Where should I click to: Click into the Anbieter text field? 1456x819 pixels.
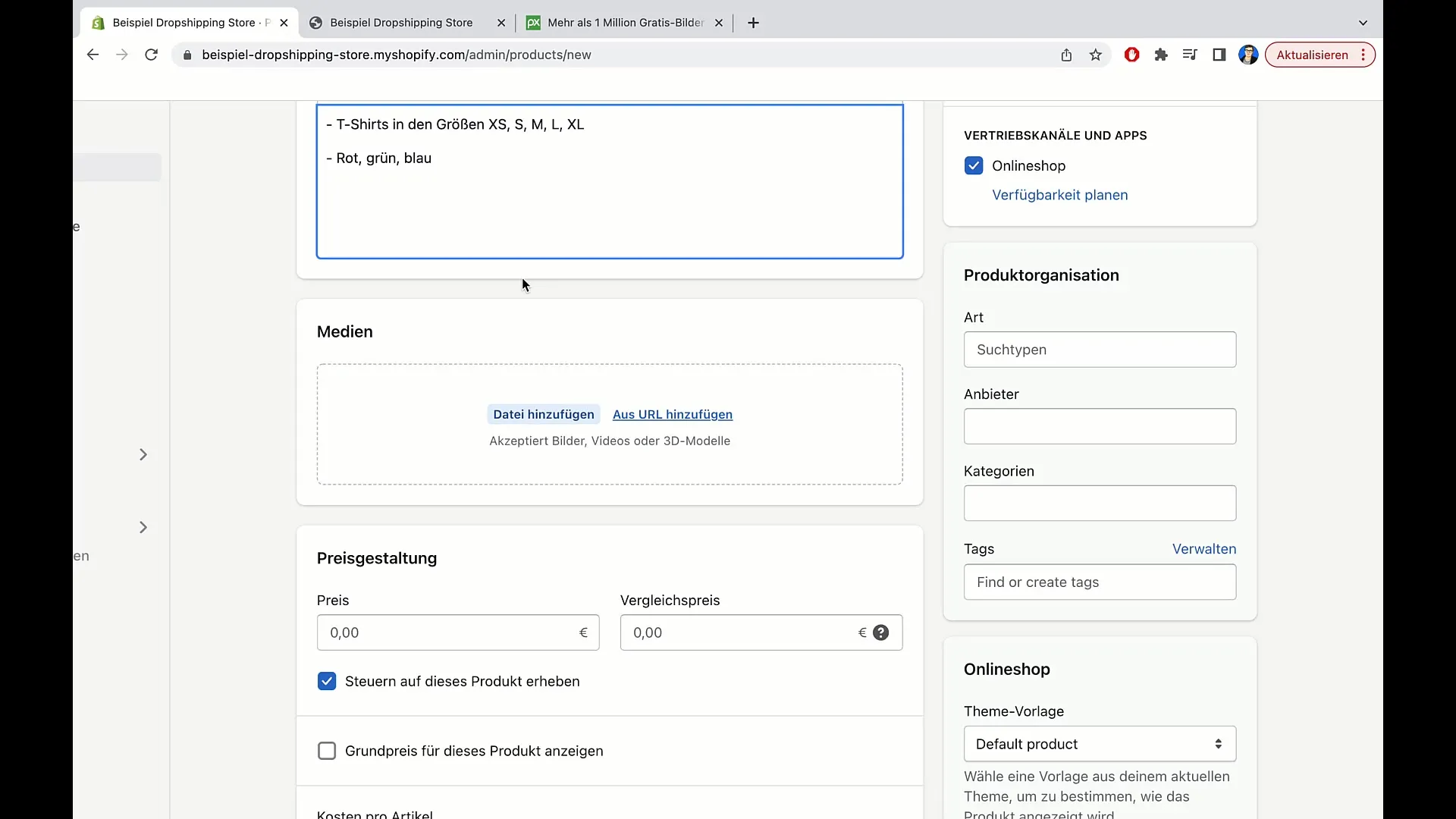[1100, 426]
